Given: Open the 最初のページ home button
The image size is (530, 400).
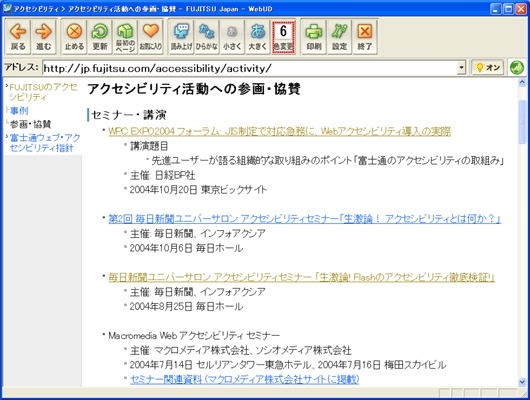Looking at the screenshot, I should pos(125,37).
